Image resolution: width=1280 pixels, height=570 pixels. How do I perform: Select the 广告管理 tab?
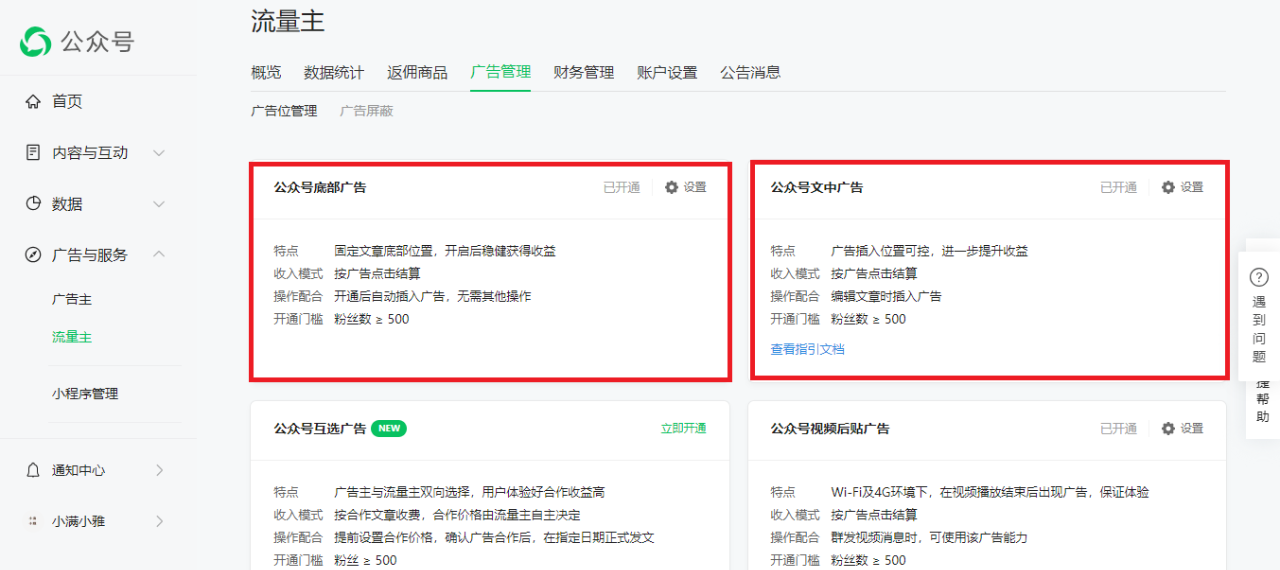[x=500, y=72]
